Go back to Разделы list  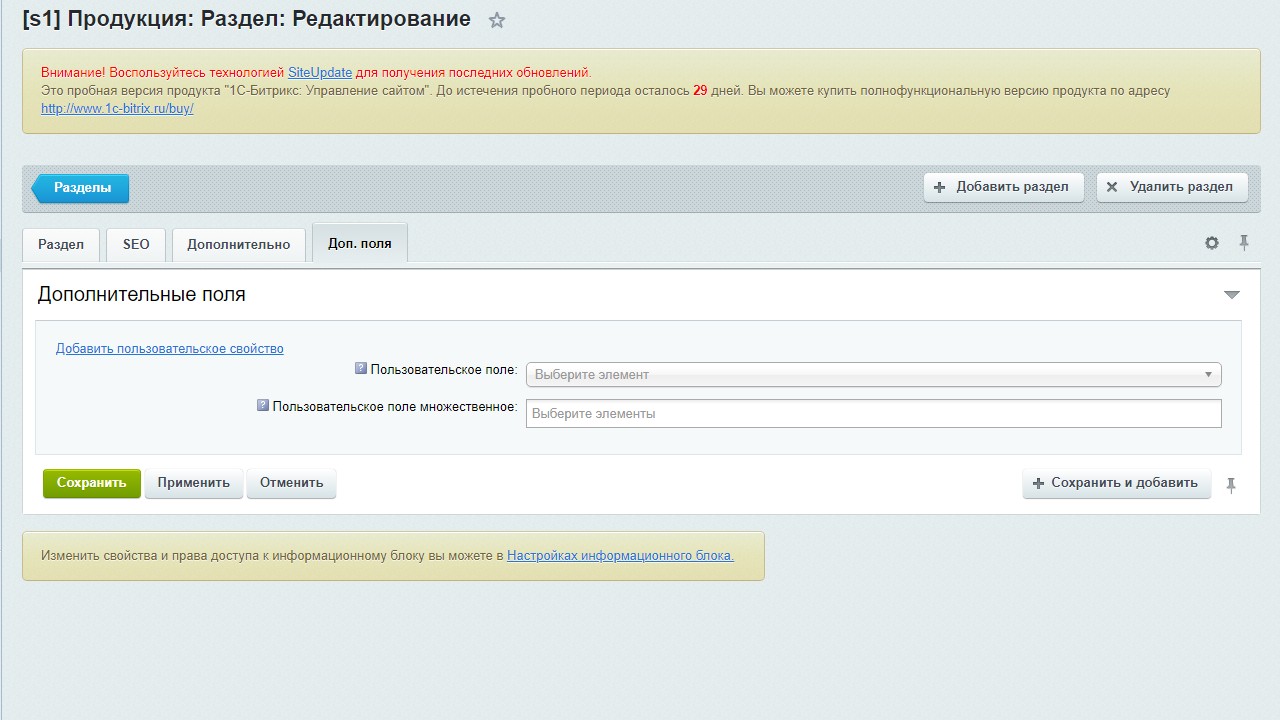80,188
